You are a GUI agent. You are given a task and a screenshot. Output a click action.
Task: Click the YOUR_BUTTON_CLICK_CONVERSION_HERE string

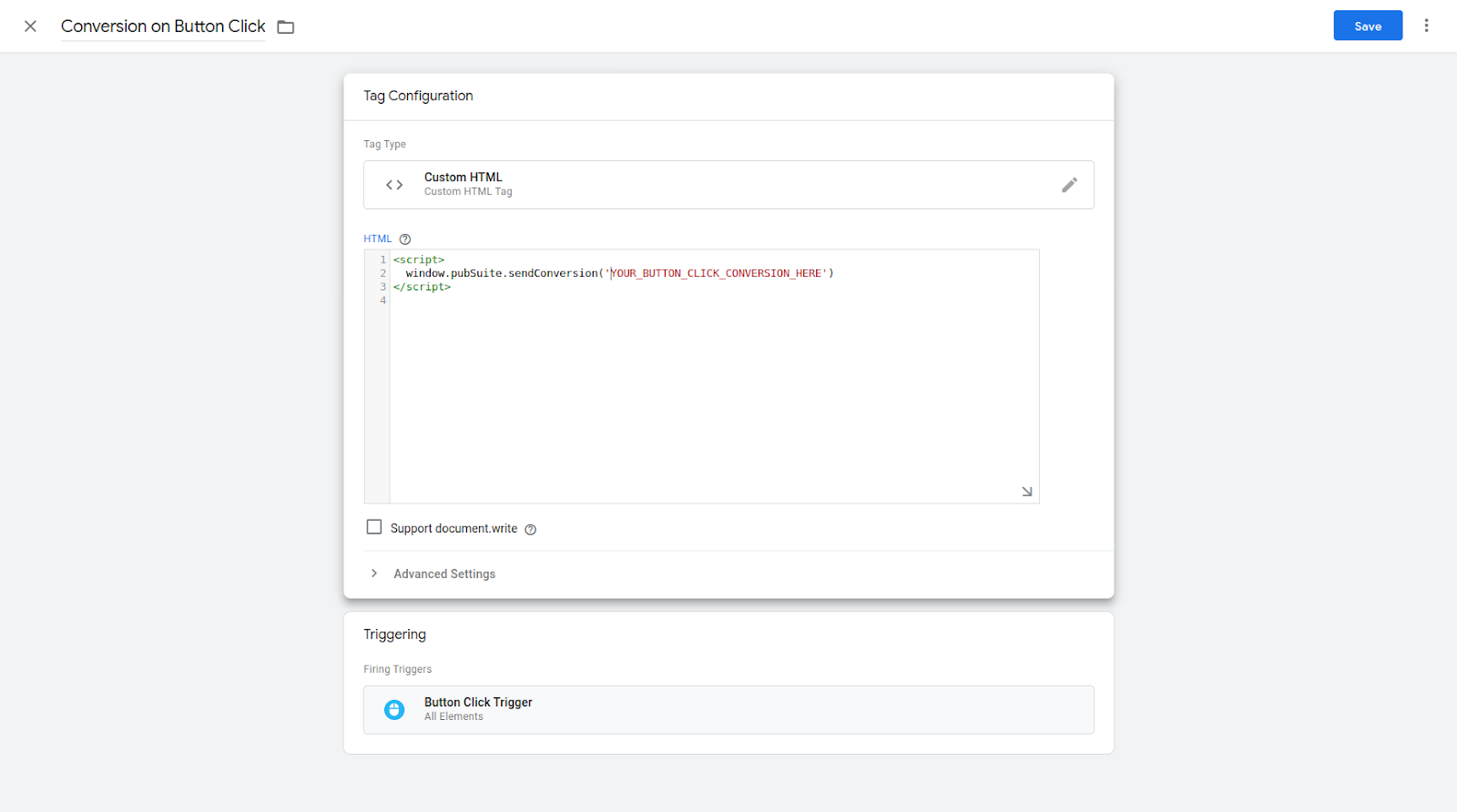[716, 273]
